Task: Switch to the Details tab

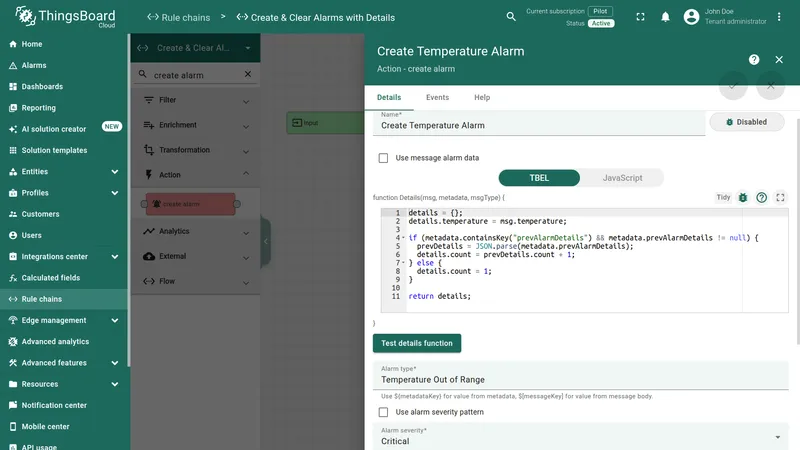Action: pos(389,97)
